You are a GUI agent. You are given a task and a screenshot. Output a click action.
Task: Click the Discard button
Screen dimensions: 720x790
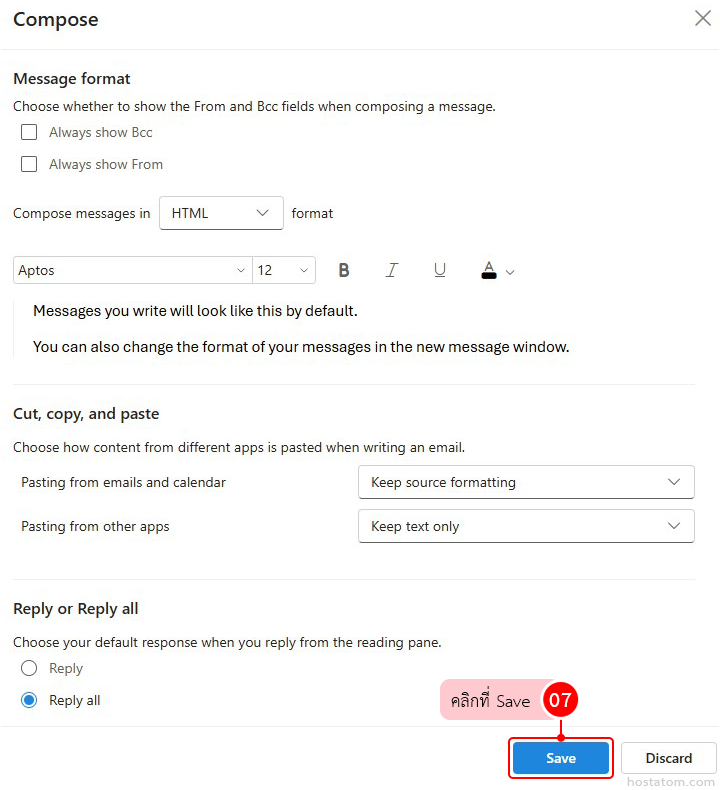point(669,758)
